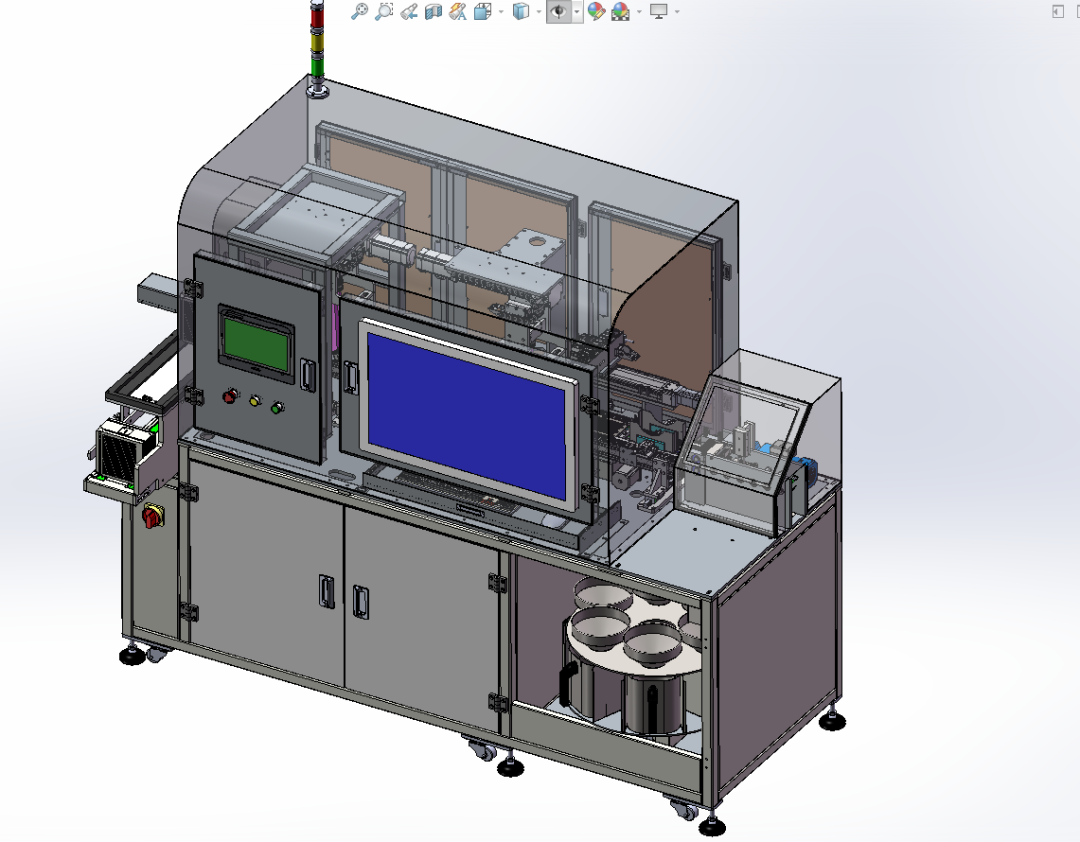Expand the View Settings dropdown arrow
This screenshot has height=842, width=1080.
(x=677, y=12)
